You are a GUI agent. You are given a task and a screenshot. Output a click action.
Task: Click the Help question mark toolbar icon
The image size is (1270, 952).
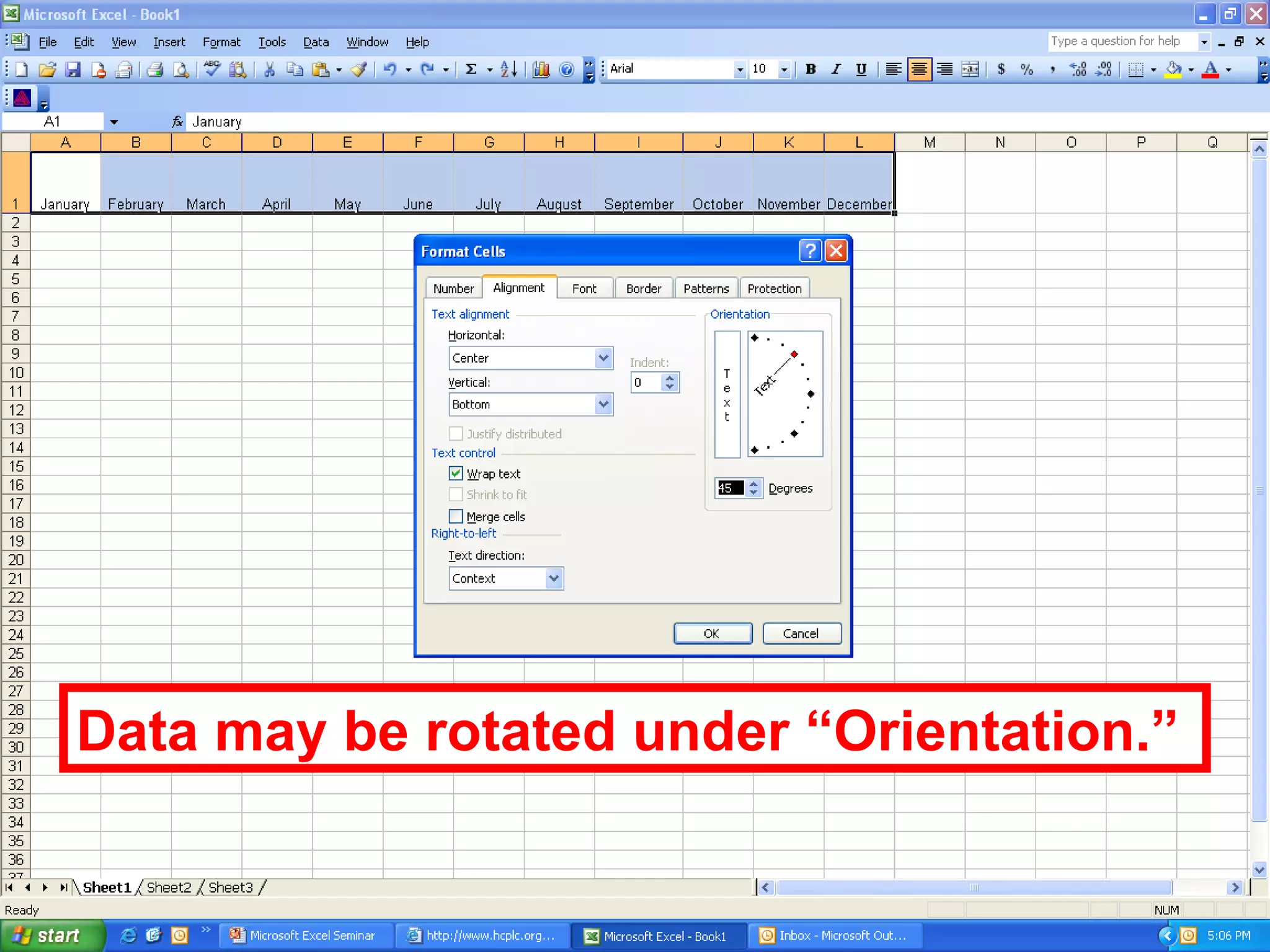tap(566, 69)
